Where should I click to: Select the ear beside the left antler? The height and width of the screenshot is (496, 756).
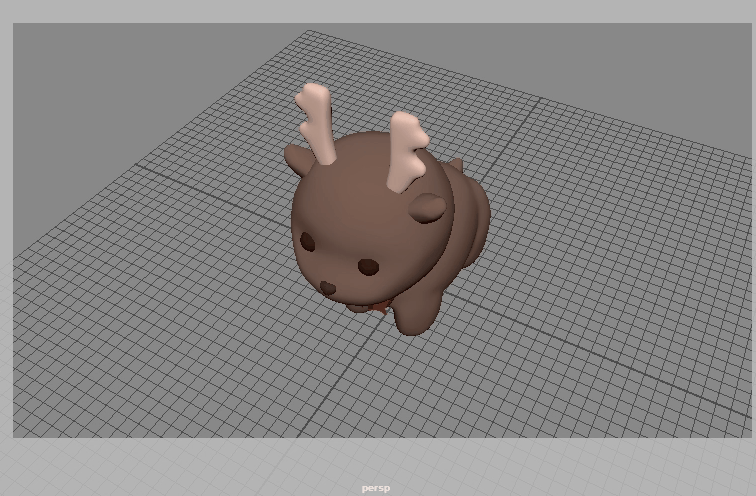click(x=298, y=160)
